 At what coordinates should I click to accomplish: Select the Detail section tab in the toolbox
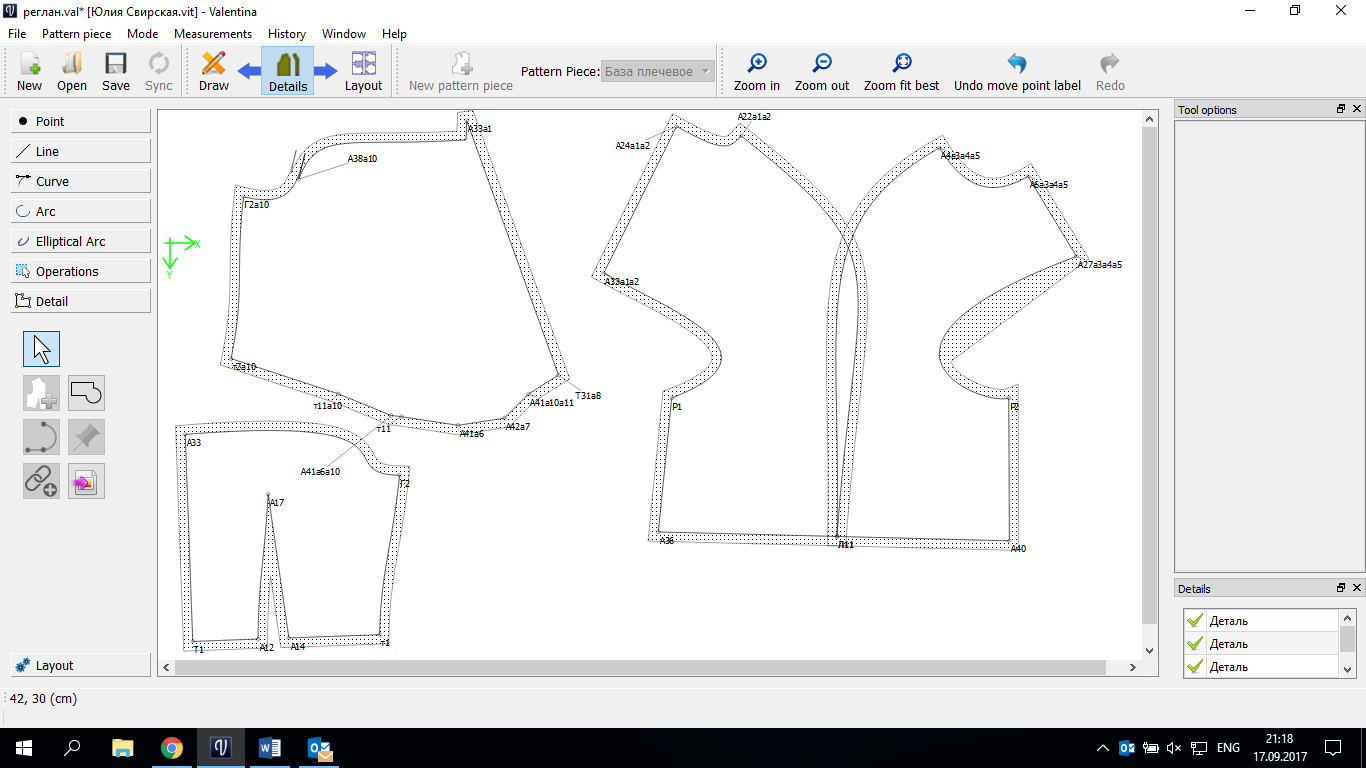[81, 301]
